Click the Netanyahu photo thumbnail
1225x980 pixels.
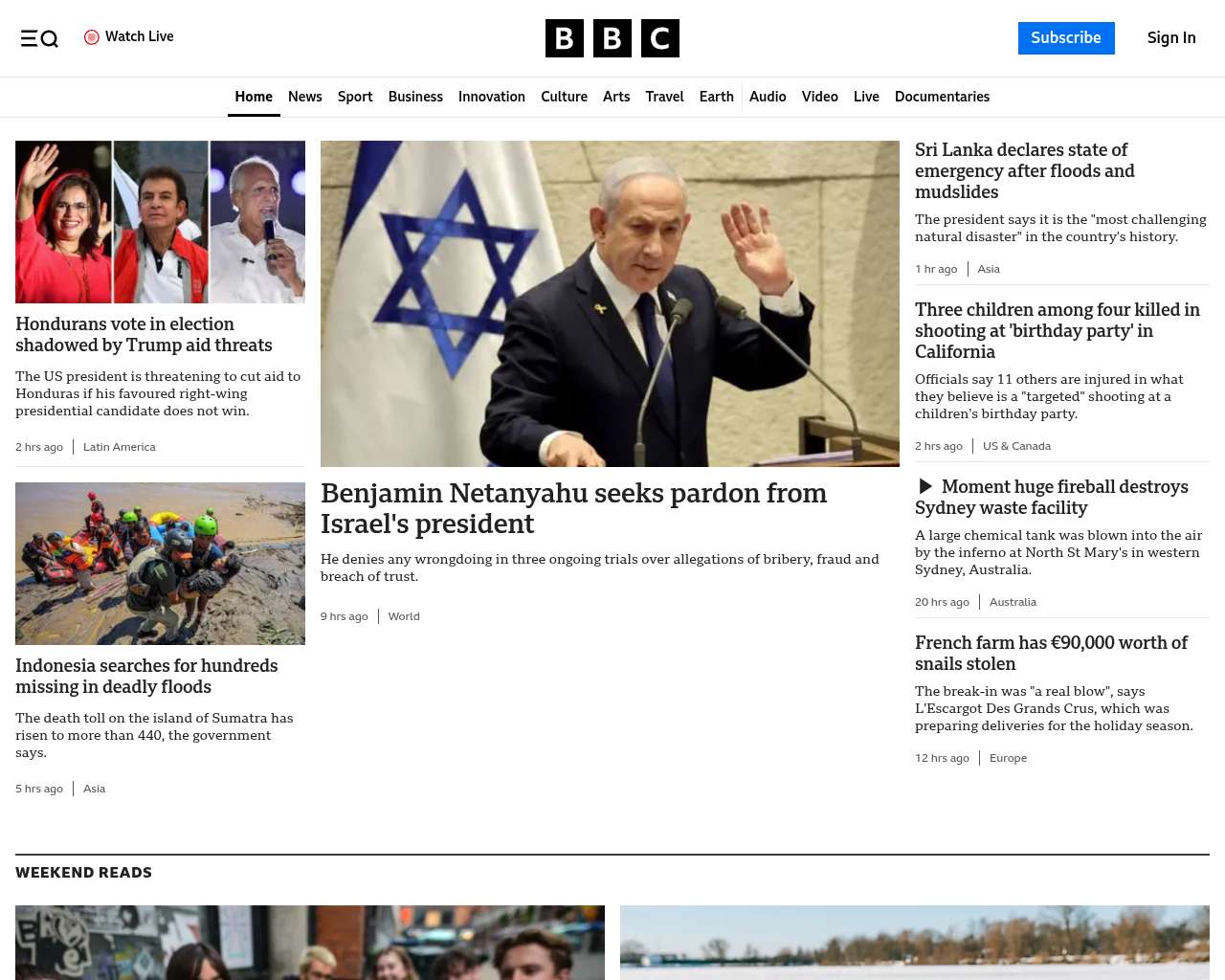pos(610,303)
